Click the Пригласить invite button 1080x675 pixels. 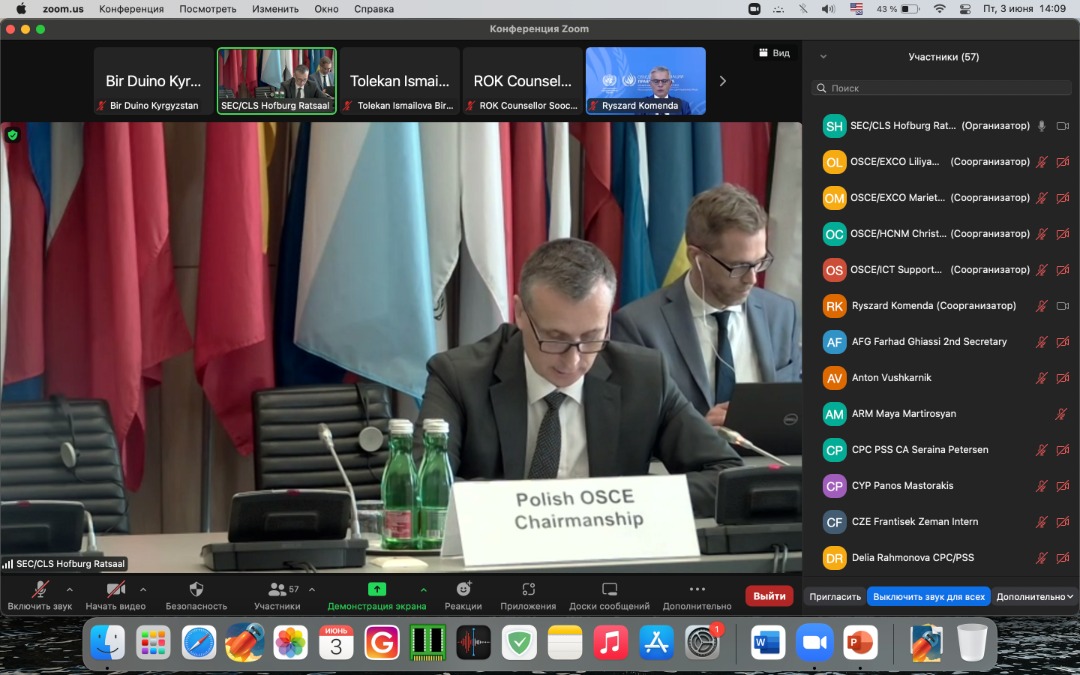click(835, 596)
